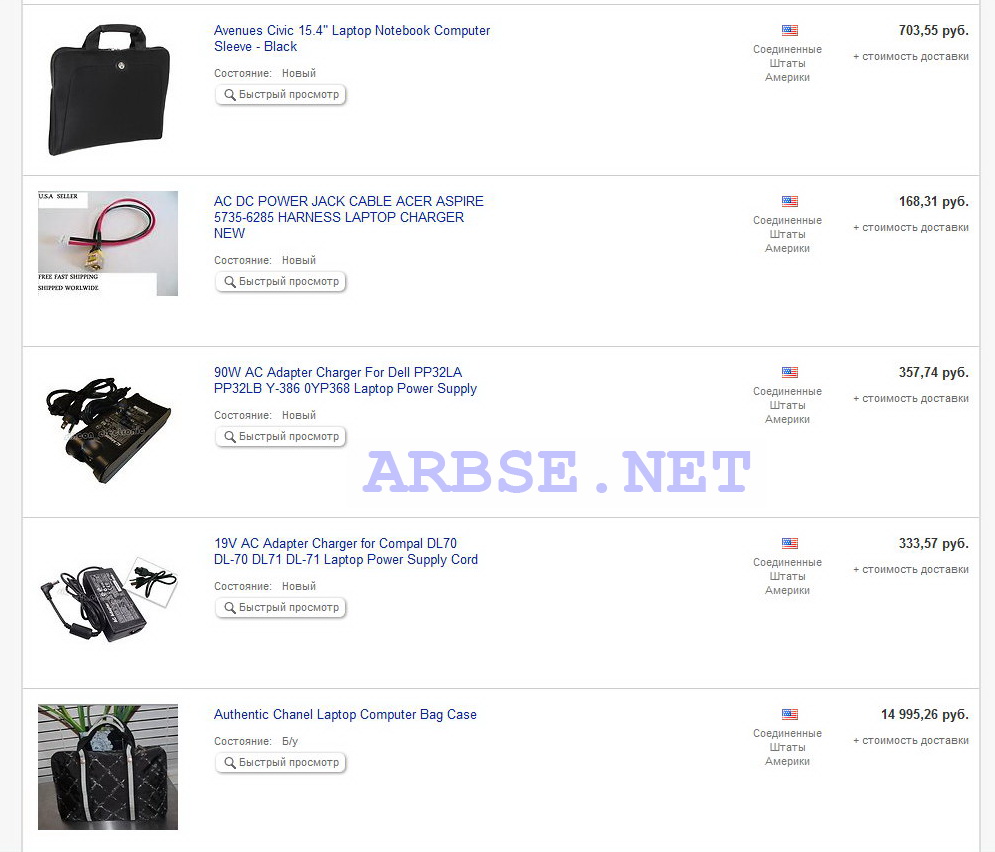
Task: Open the AC DC Power Jack Cable Acer listing
Action: pos(348,217)
